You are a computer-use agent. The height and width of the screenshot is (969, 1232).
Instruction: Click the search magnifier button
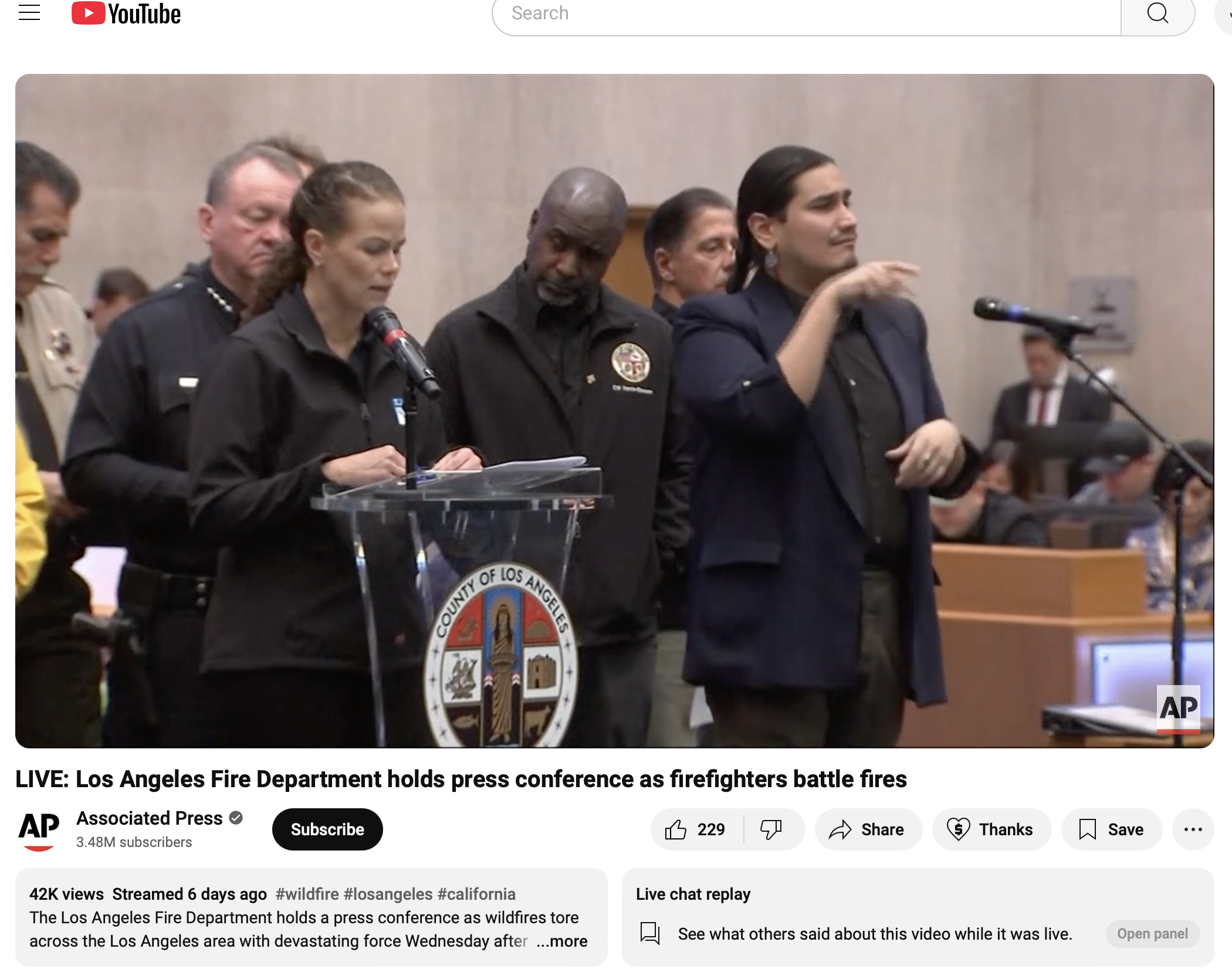coord(1157,14)
